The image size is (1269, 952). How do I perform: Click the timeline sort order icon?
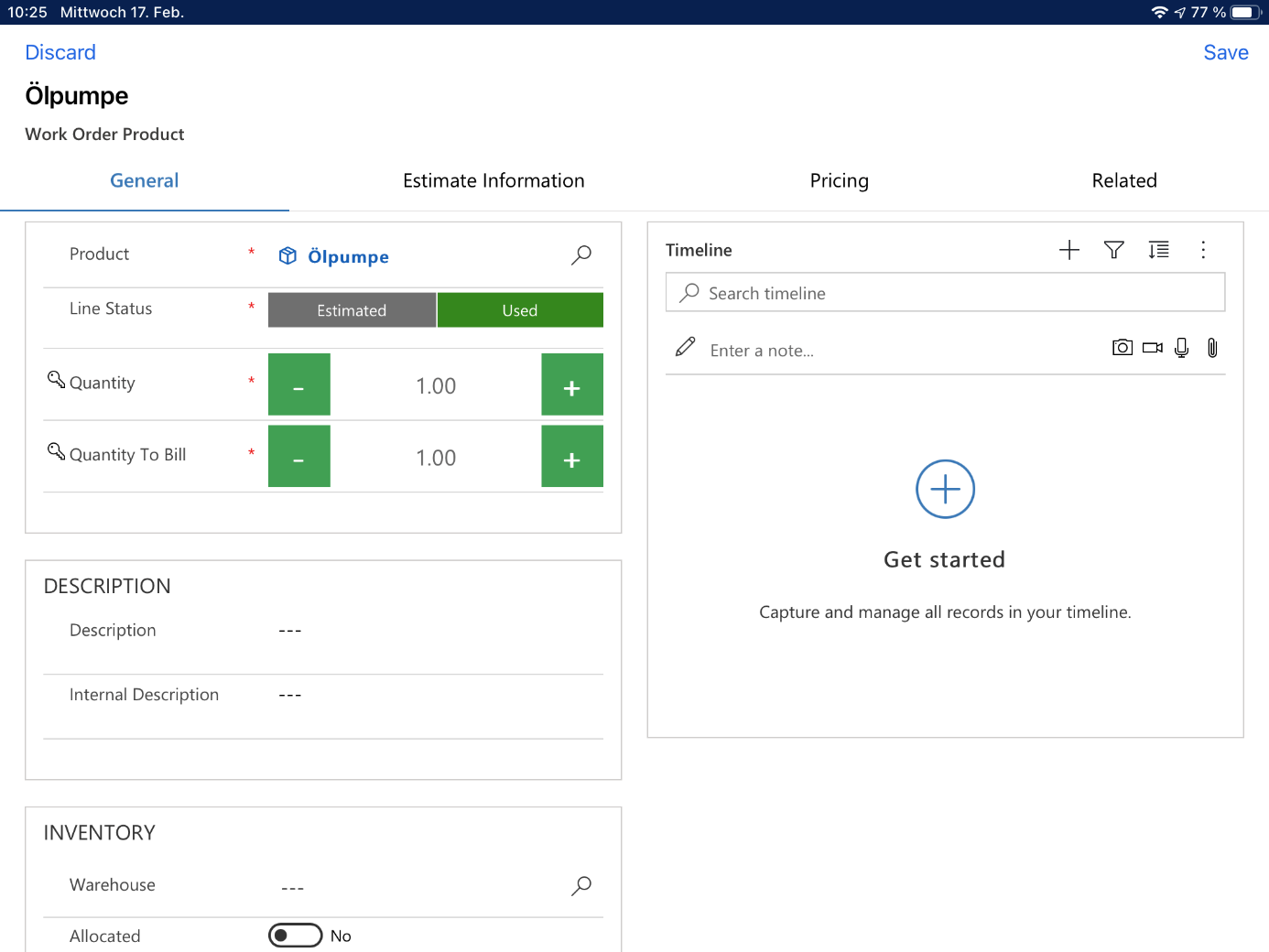[1158, 250]
